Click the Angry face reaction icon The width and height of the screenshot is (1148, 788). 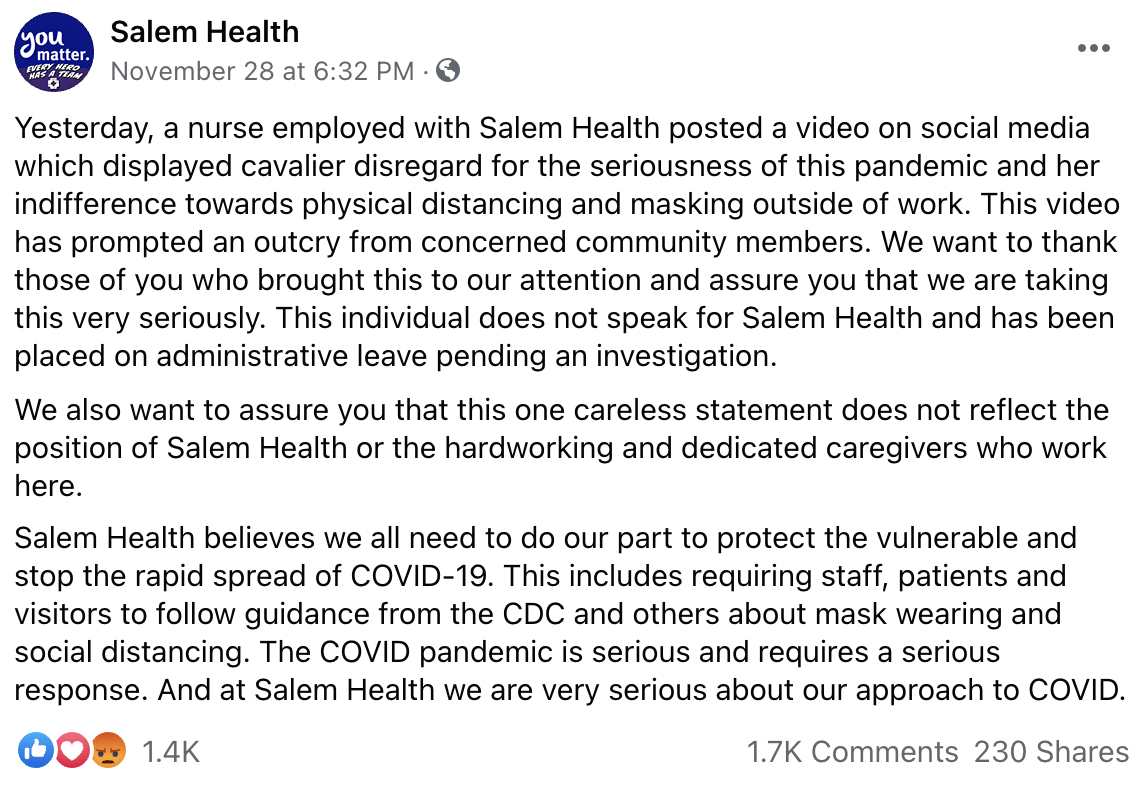[x=108, y=751]
